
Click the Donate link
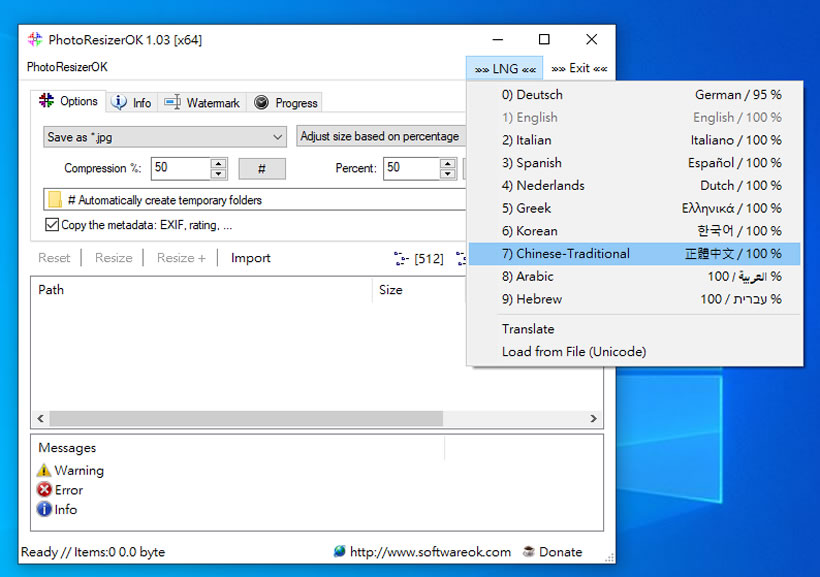[x=561, y=552]
